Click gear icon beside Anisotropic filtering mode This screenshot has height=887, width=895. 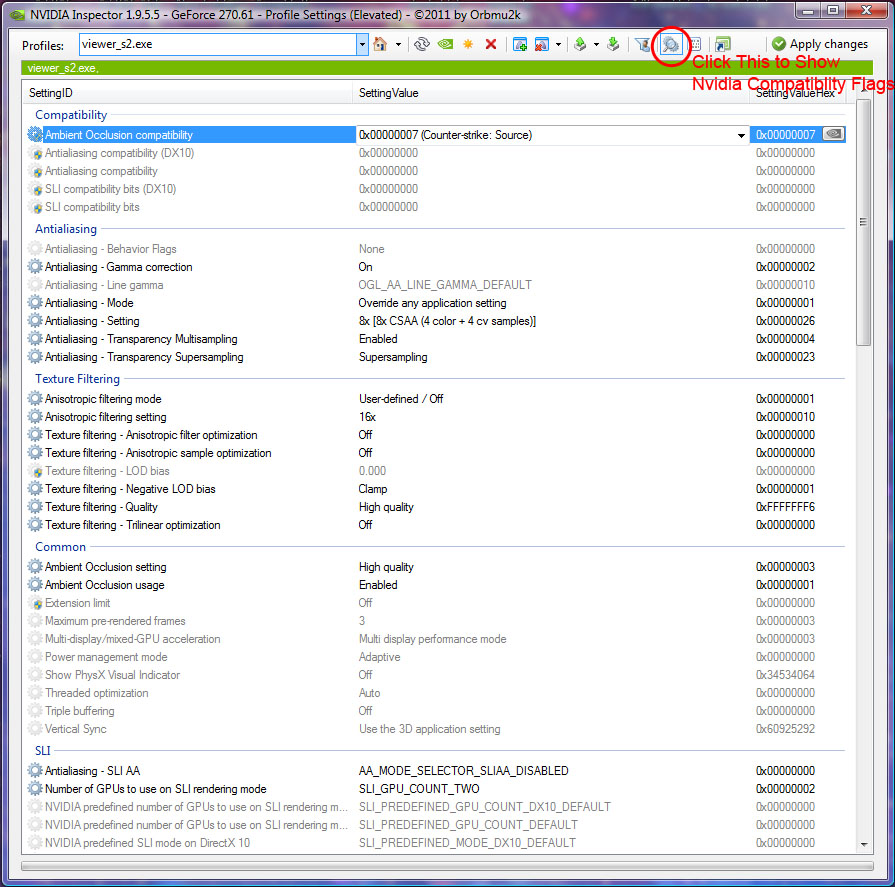pyautogui.click(x=35, y=398)
